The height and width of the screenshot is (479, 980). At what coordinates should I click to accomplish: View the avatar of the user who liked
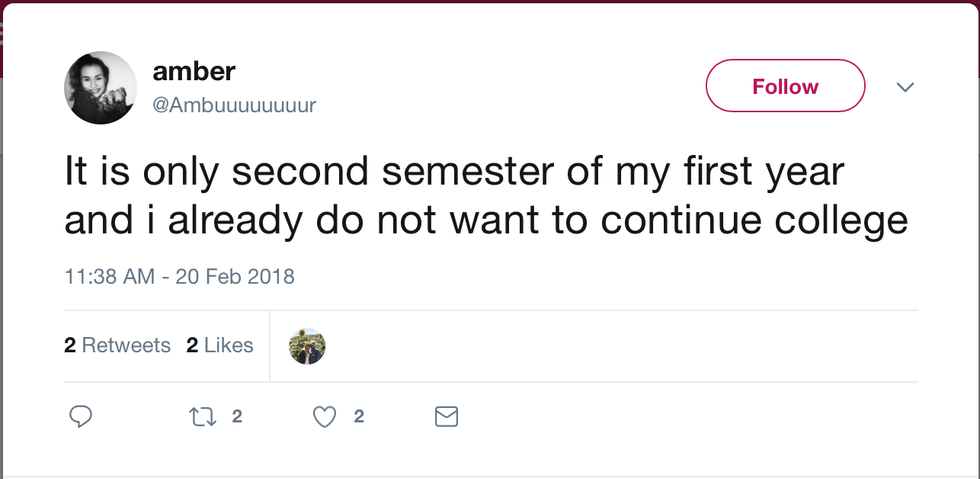click(307, 346)
